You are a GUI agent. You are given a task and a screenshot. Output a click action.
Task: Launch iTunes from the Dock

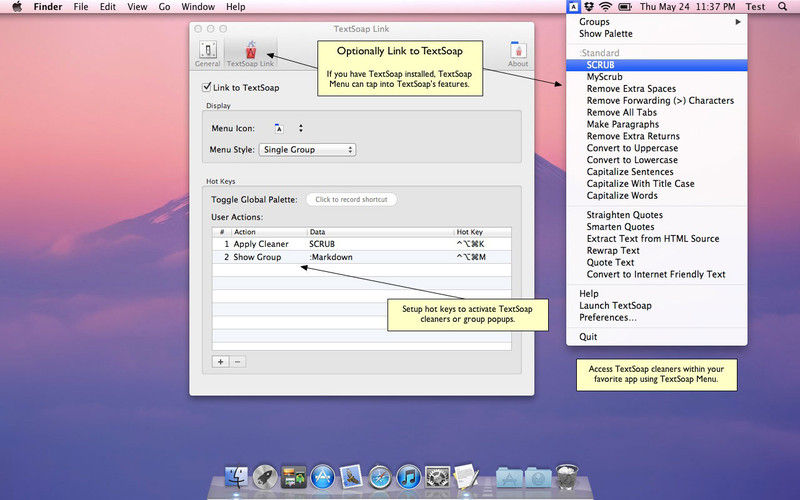408,476
